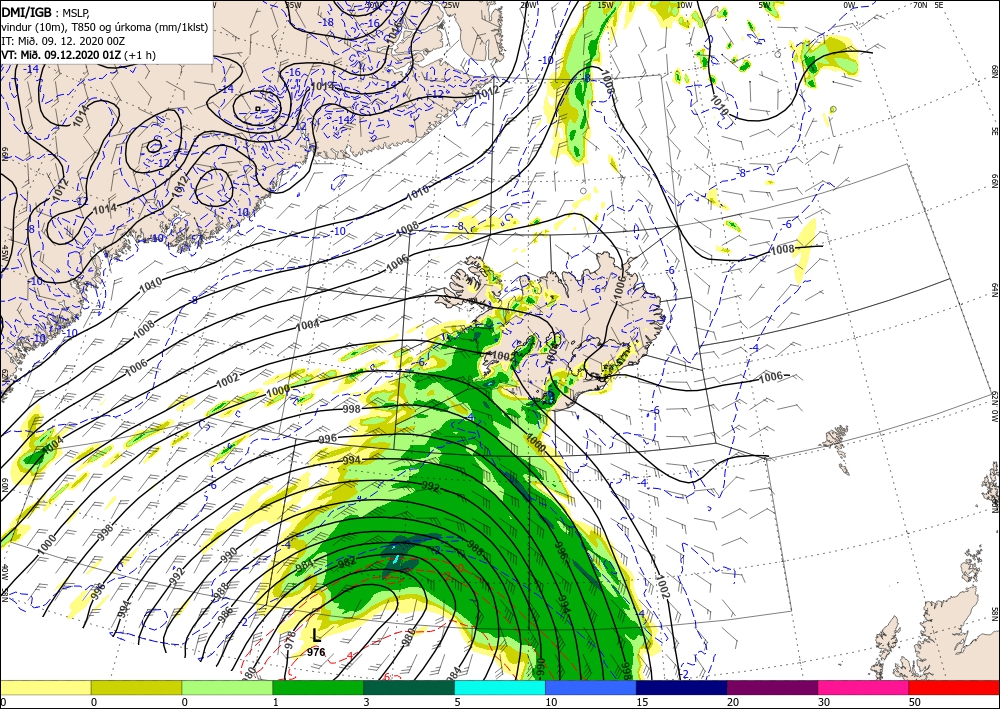Viewport: 1000px width, 709px height.
Task: Click the "L" low-pressure center marker
Action: (316, 635)
